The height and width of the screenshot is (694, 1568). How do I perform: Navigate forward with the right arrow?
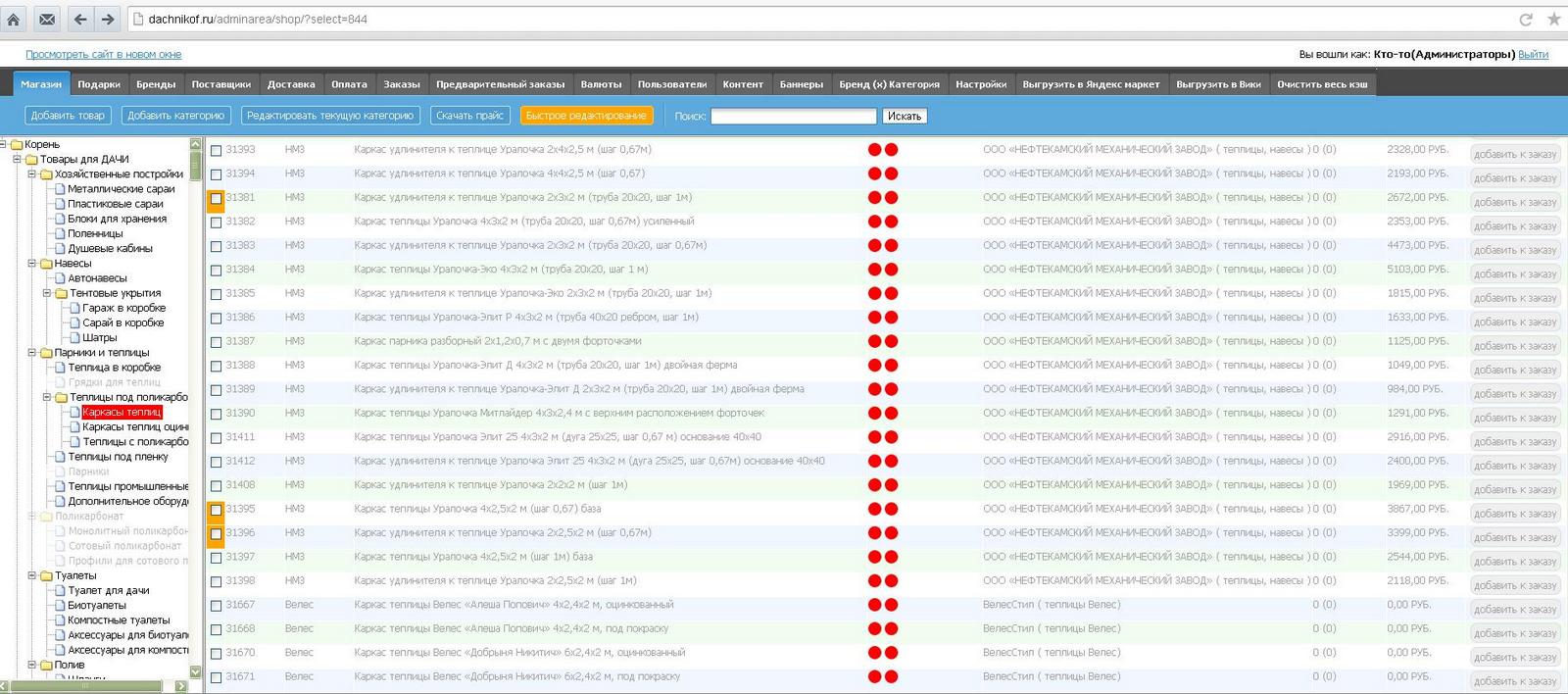coord(108,19)
